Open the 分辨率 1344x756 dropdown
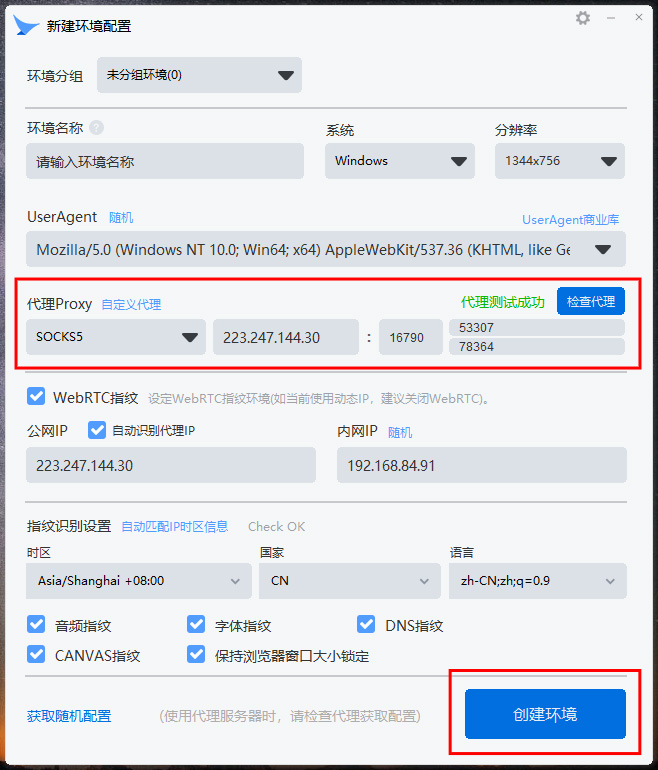Viewport: 658px width, 770px height. 560,161
